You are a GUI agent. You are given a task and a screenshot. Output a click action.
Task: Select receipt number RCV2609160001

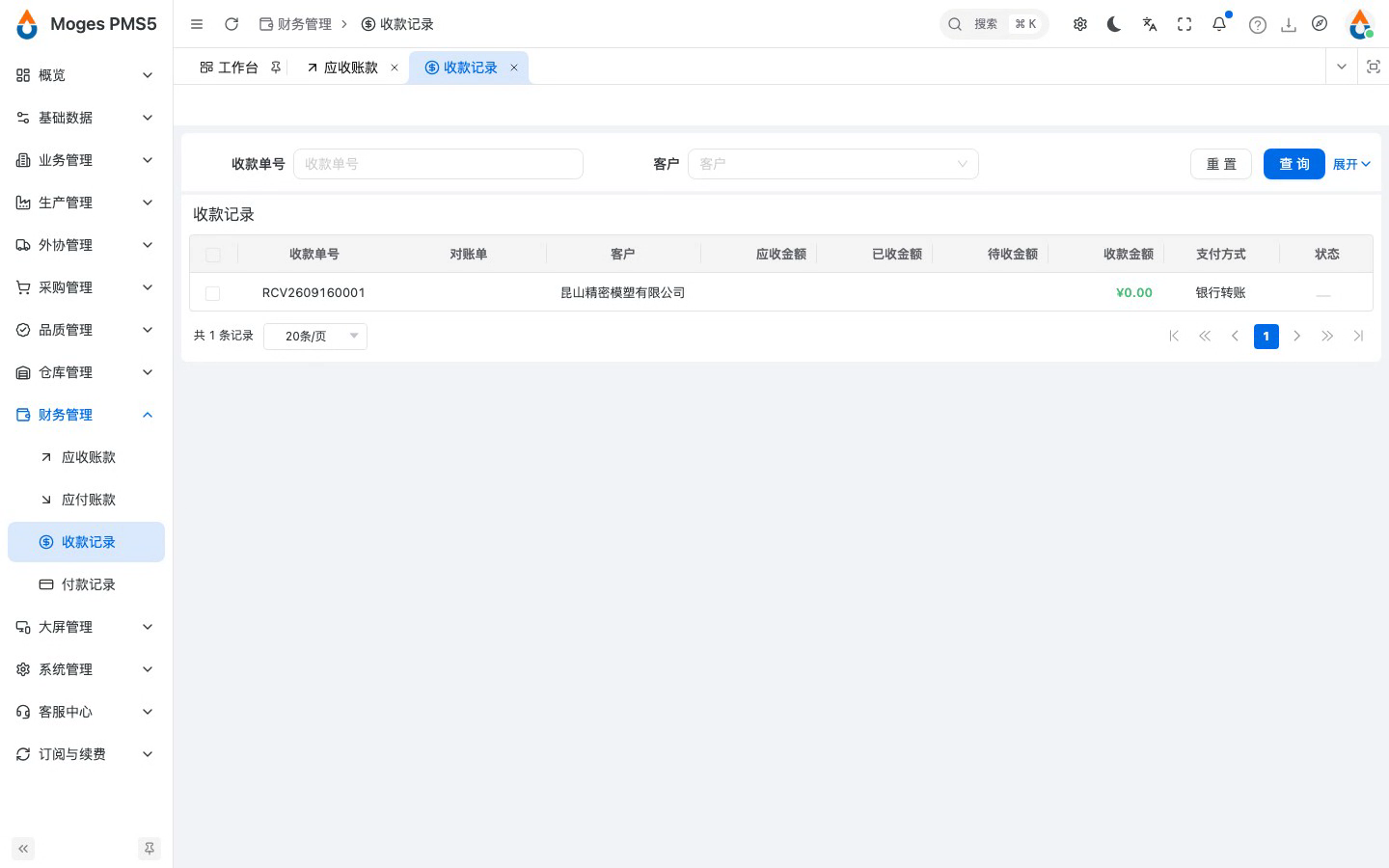(313, 293)
